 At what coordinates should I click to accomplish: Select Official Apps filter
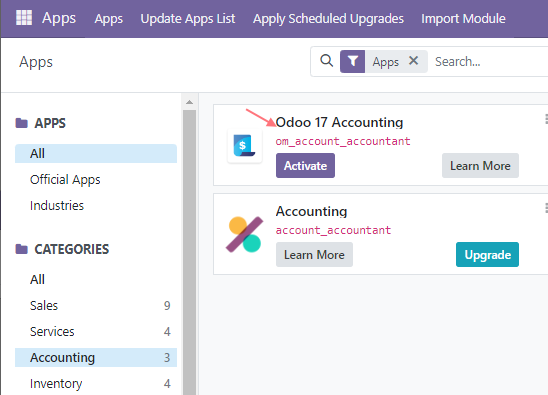pyautogui.click(x=96, y=180)
